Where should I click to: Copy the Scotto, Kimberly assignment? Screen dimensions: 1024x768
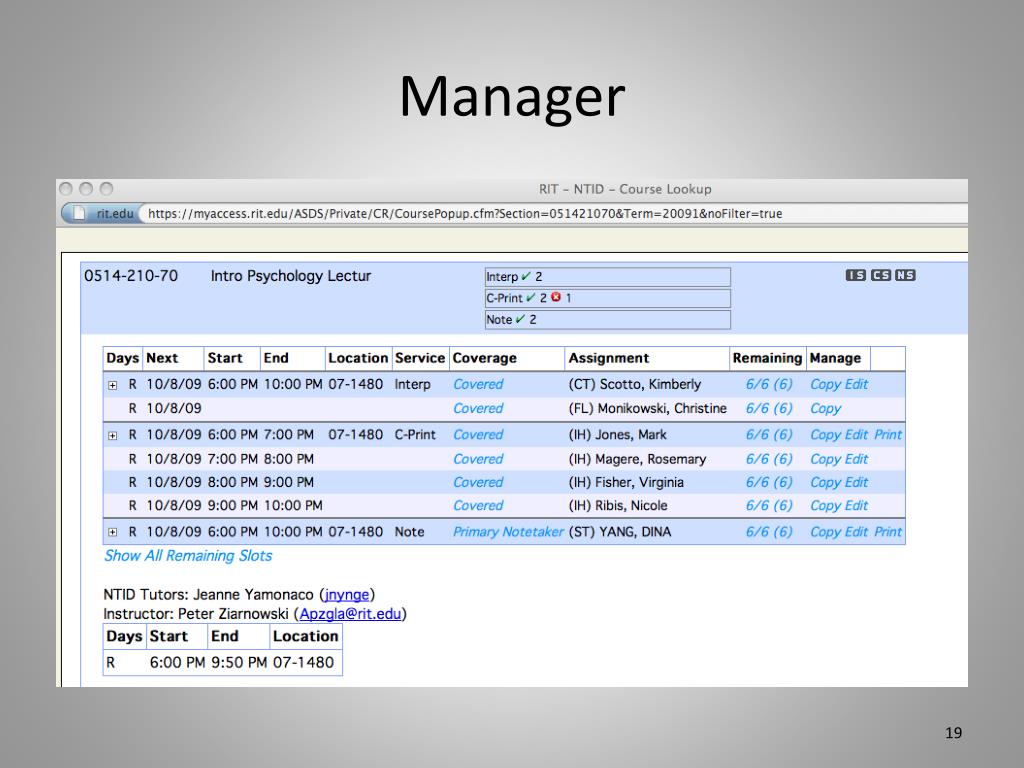click(x=825, y=385)
